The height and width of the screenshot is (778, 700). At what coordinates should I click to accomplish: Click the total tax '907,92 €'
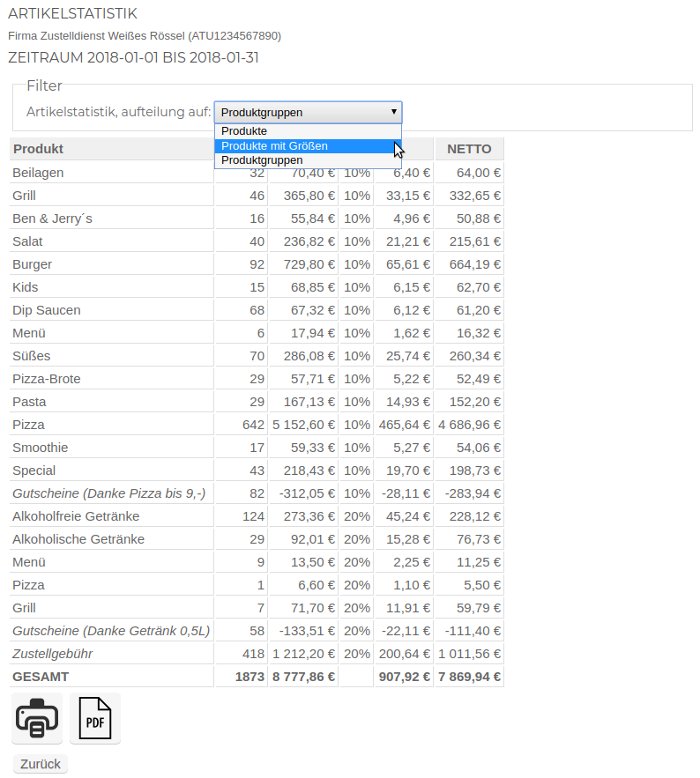404,677
